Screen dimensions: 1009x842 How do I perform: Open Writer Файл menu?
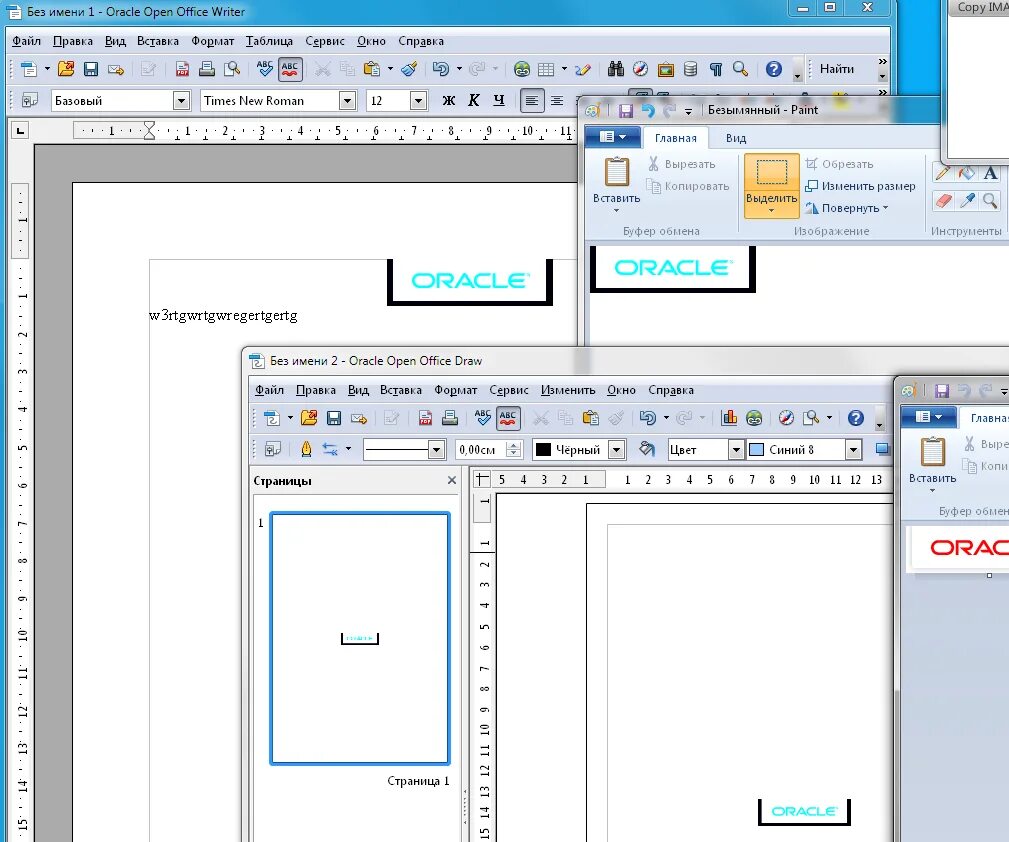click(26, 41)
